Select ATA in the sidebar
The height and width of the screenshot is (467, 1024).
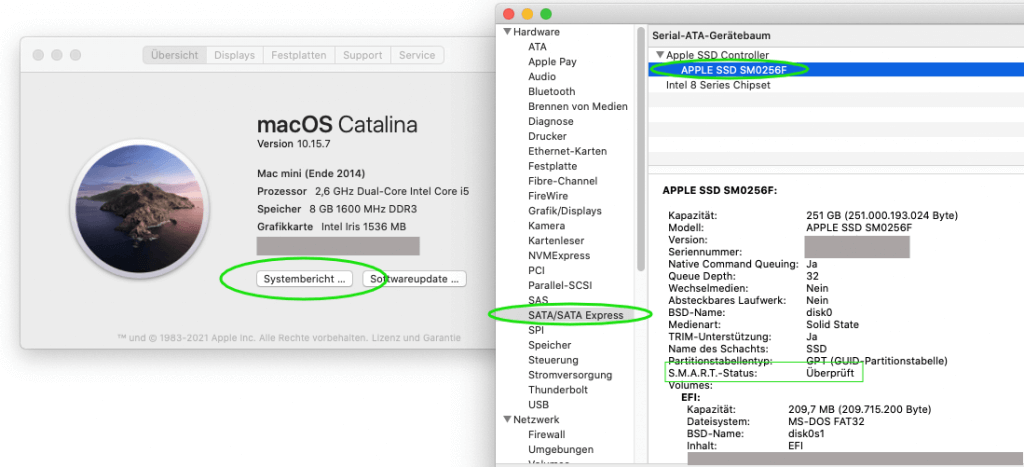click(537, 47)
